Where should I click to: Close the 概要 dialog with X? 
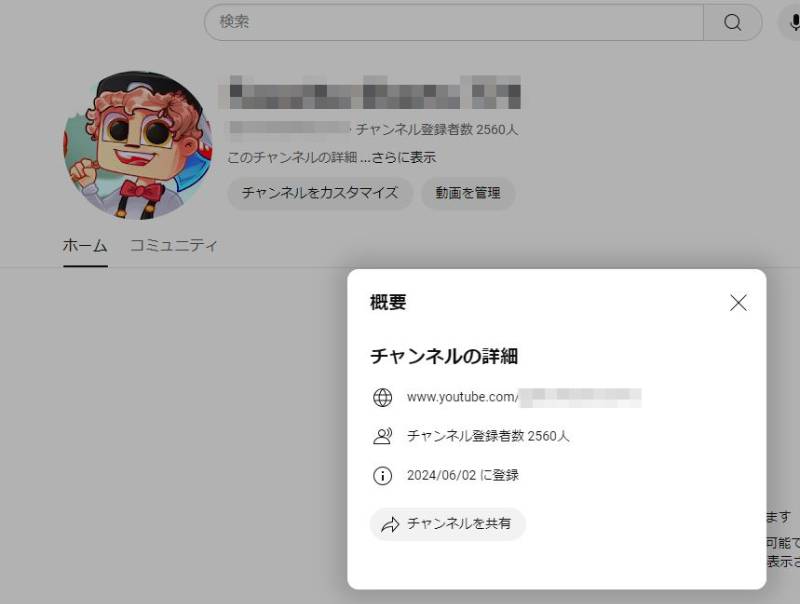(x=738, y=303)
